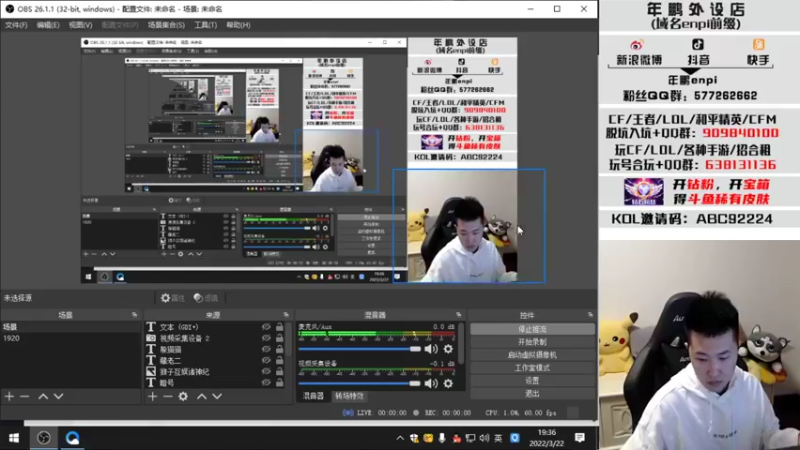Click 开始录制 to start recording

click(x=532, y=342)
